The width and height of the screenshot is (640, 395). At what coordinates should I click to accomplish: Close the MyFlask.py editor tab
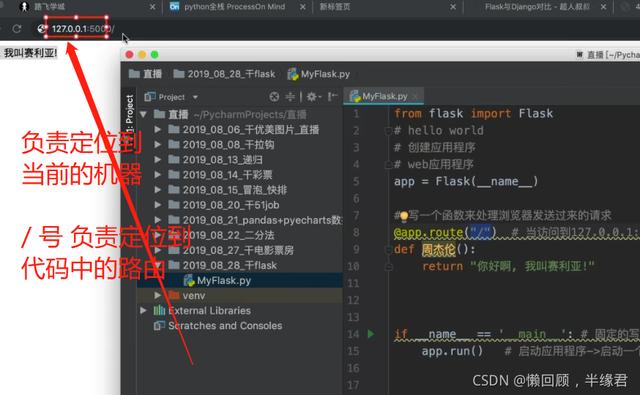(415, 96)
